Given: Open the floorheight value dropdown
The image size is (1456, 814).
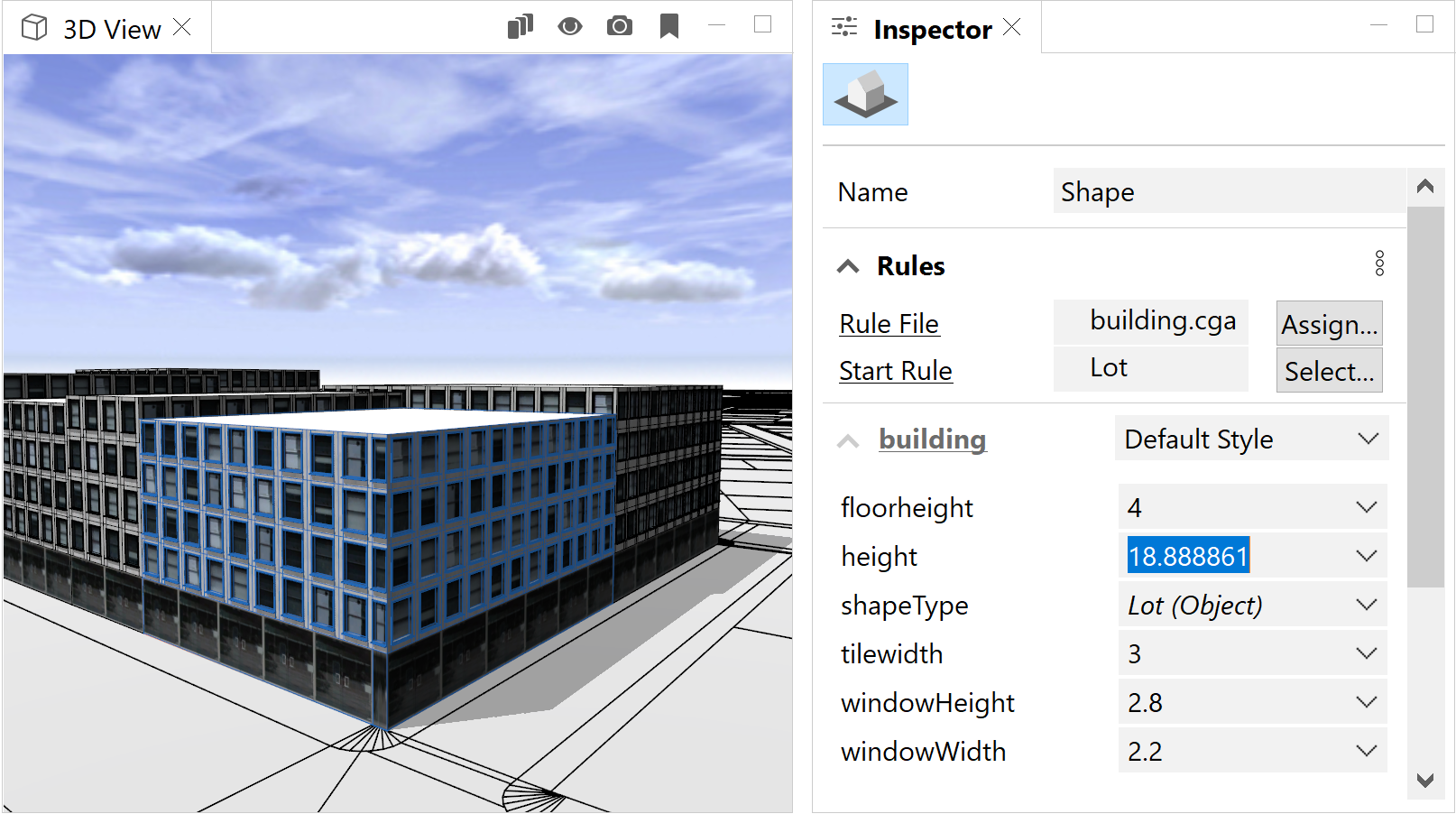Looking at the screenshot, I should pyautogui.click(x=1368, y=506).
